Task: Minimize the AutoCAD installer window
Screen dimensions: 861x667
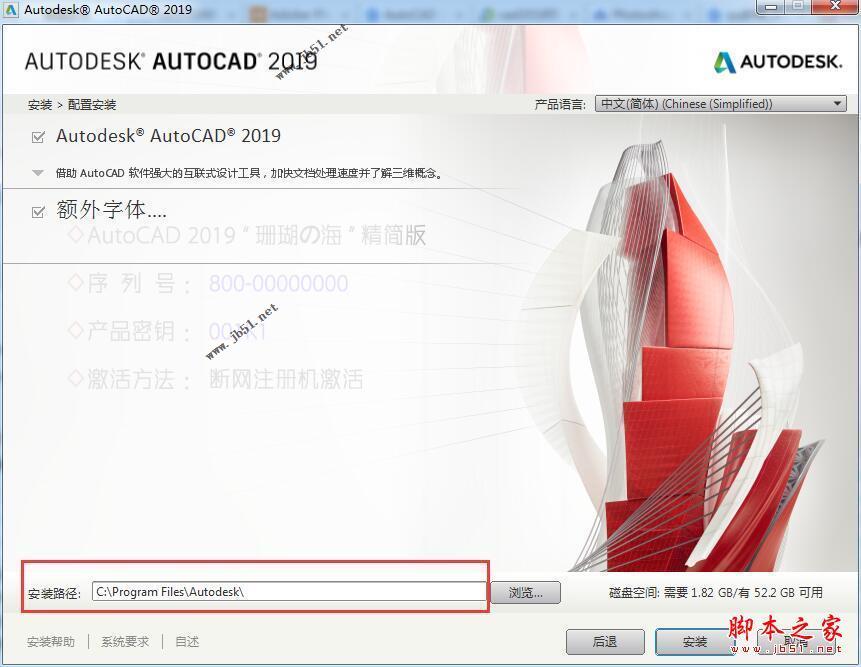Action: [770, 8]
